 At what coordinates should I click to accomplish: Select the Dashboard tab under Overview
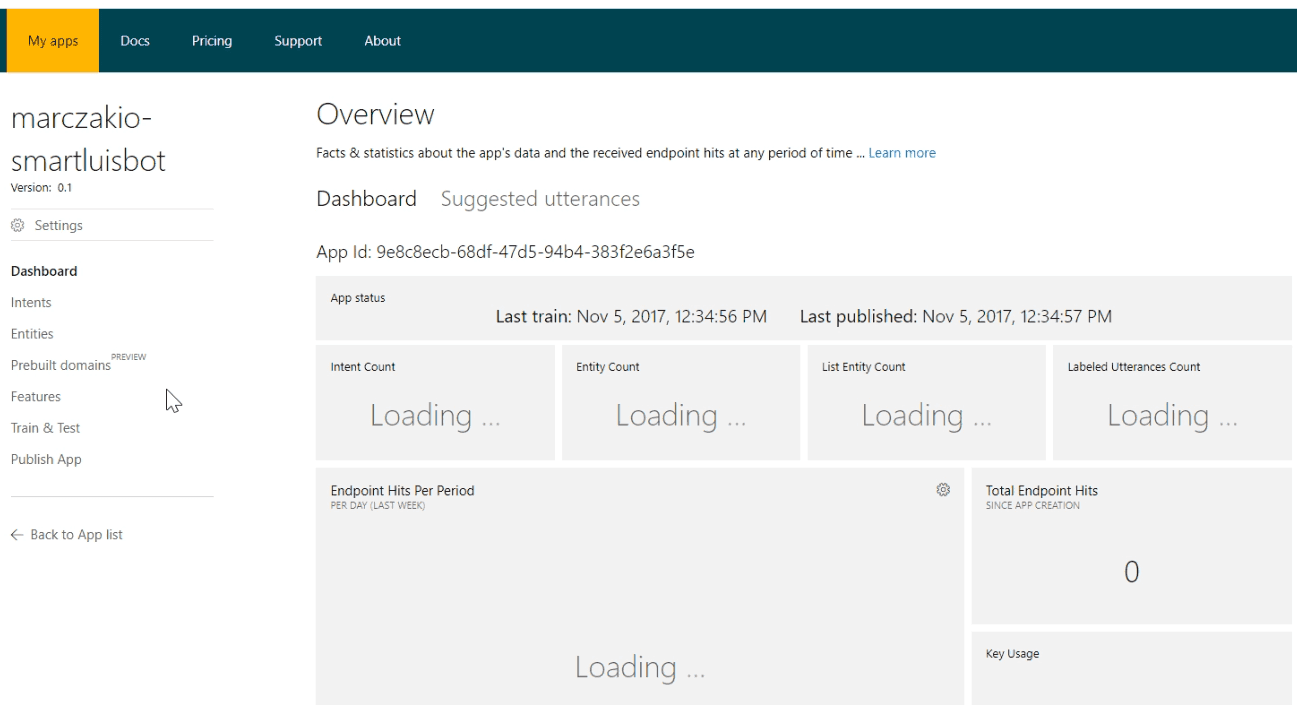pos(366,199)
